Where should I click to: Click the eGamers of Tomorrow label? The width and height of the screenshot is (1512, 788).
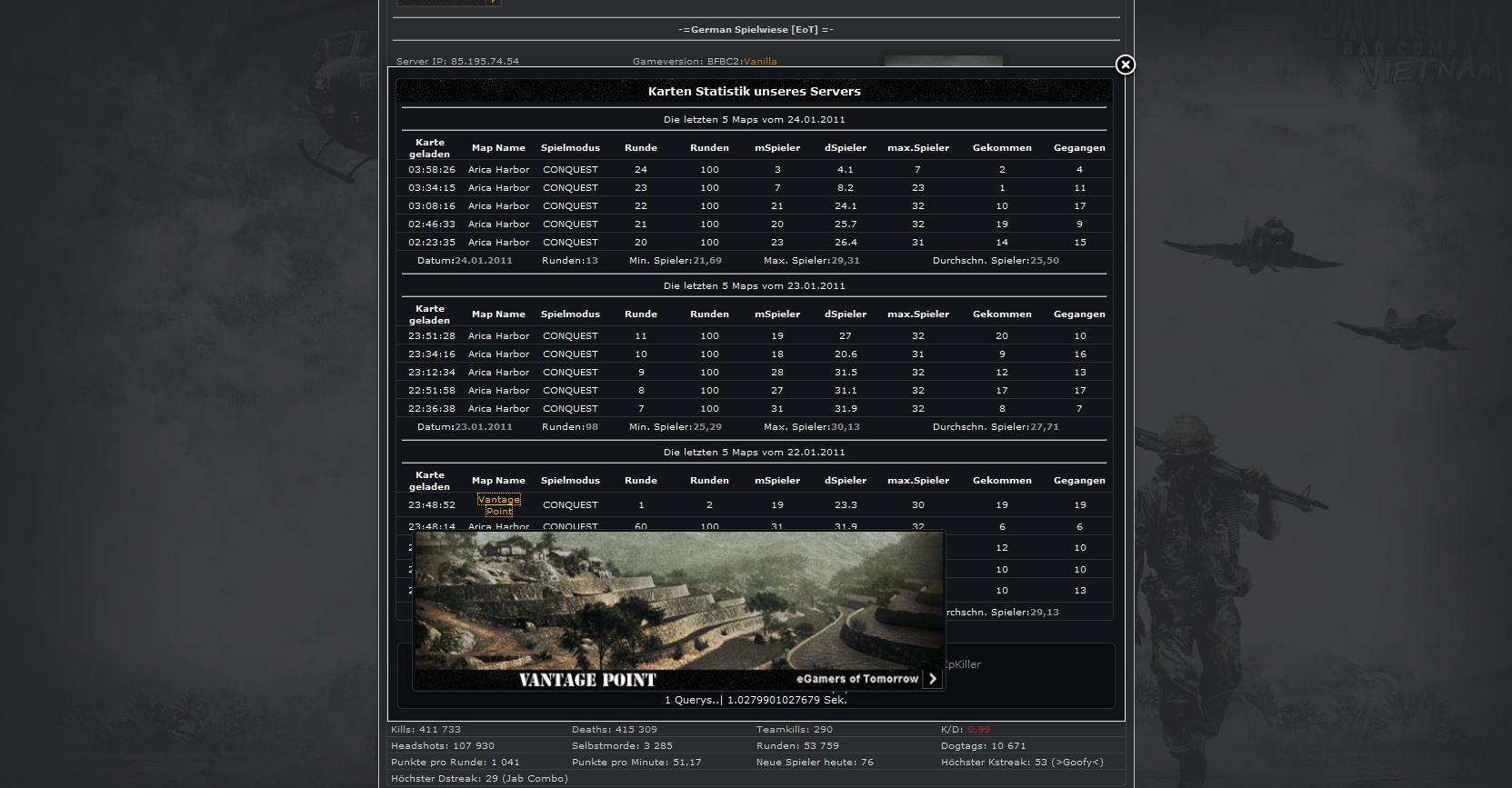(856, 679)
